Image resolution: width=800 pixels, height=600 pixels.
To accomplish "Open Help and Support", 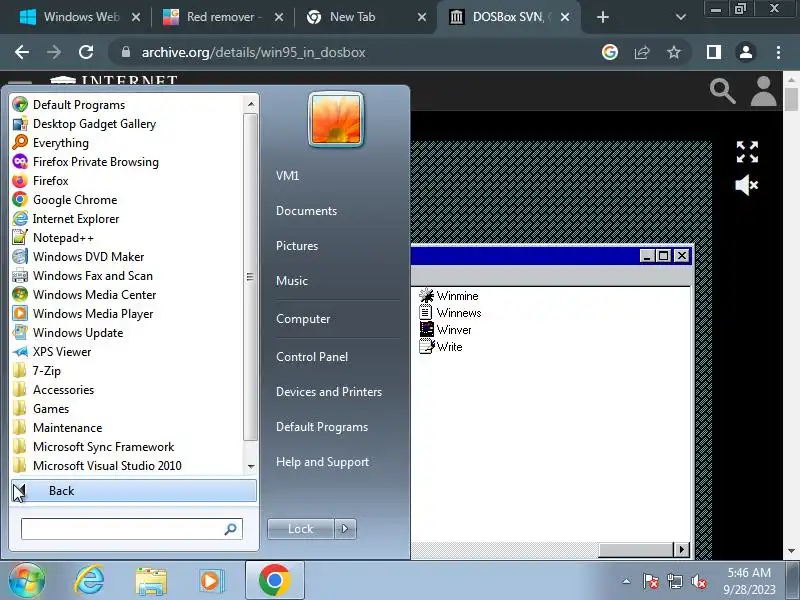I will [x=322, y=462].
